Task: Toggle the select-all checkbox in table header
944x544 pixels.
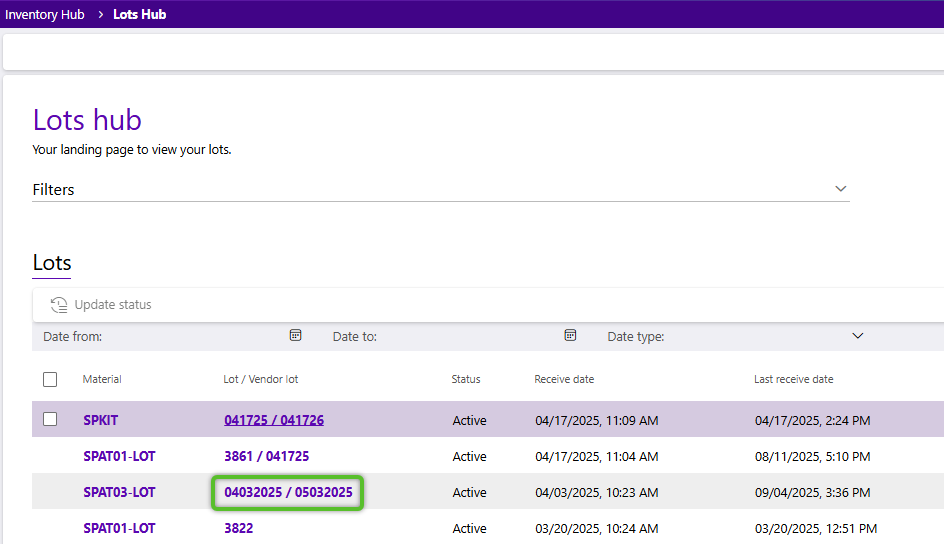Action: click(x=50, y=379)
